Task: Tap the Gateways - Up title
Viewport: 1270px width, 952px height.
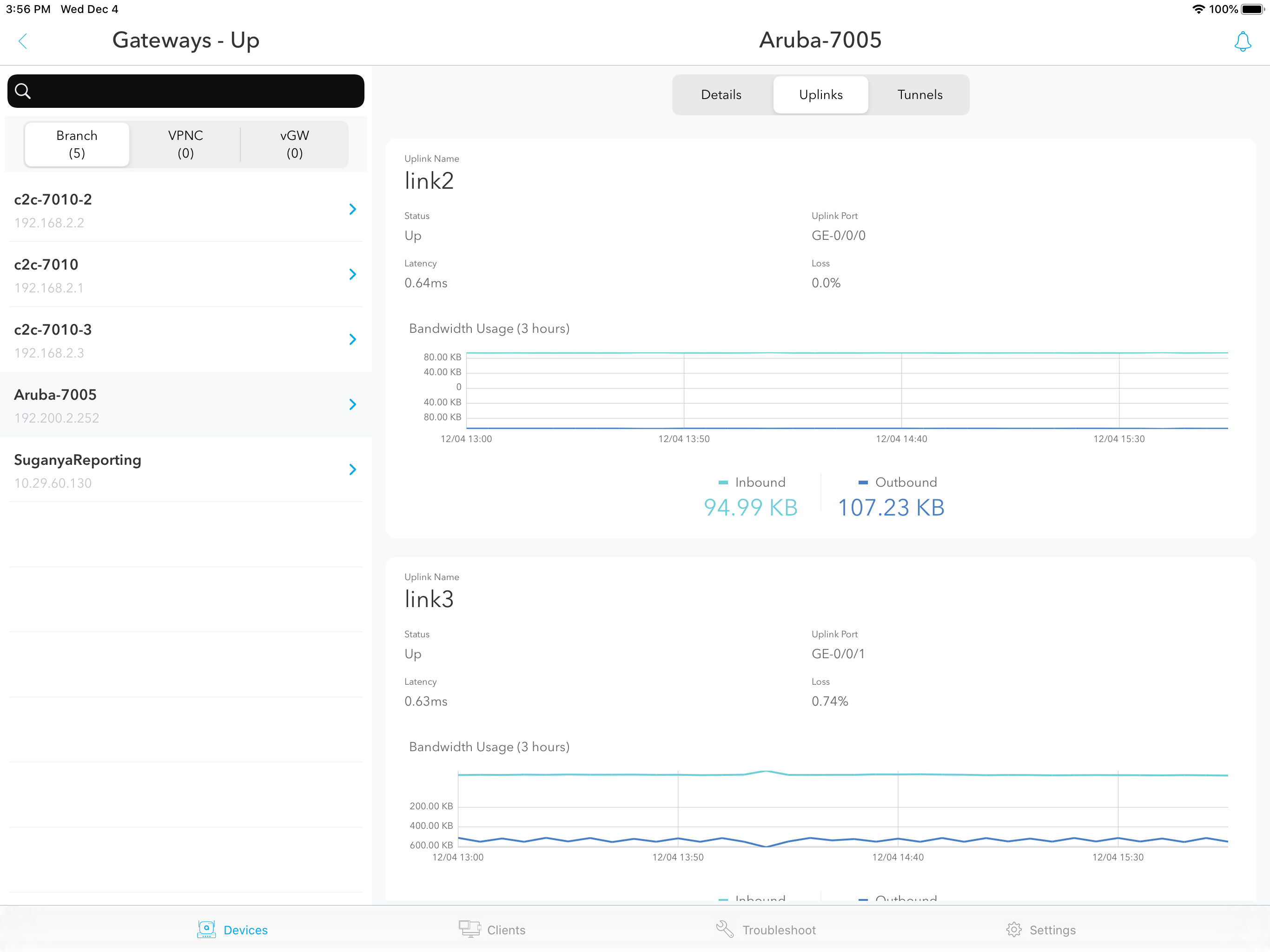Action: 185,41
